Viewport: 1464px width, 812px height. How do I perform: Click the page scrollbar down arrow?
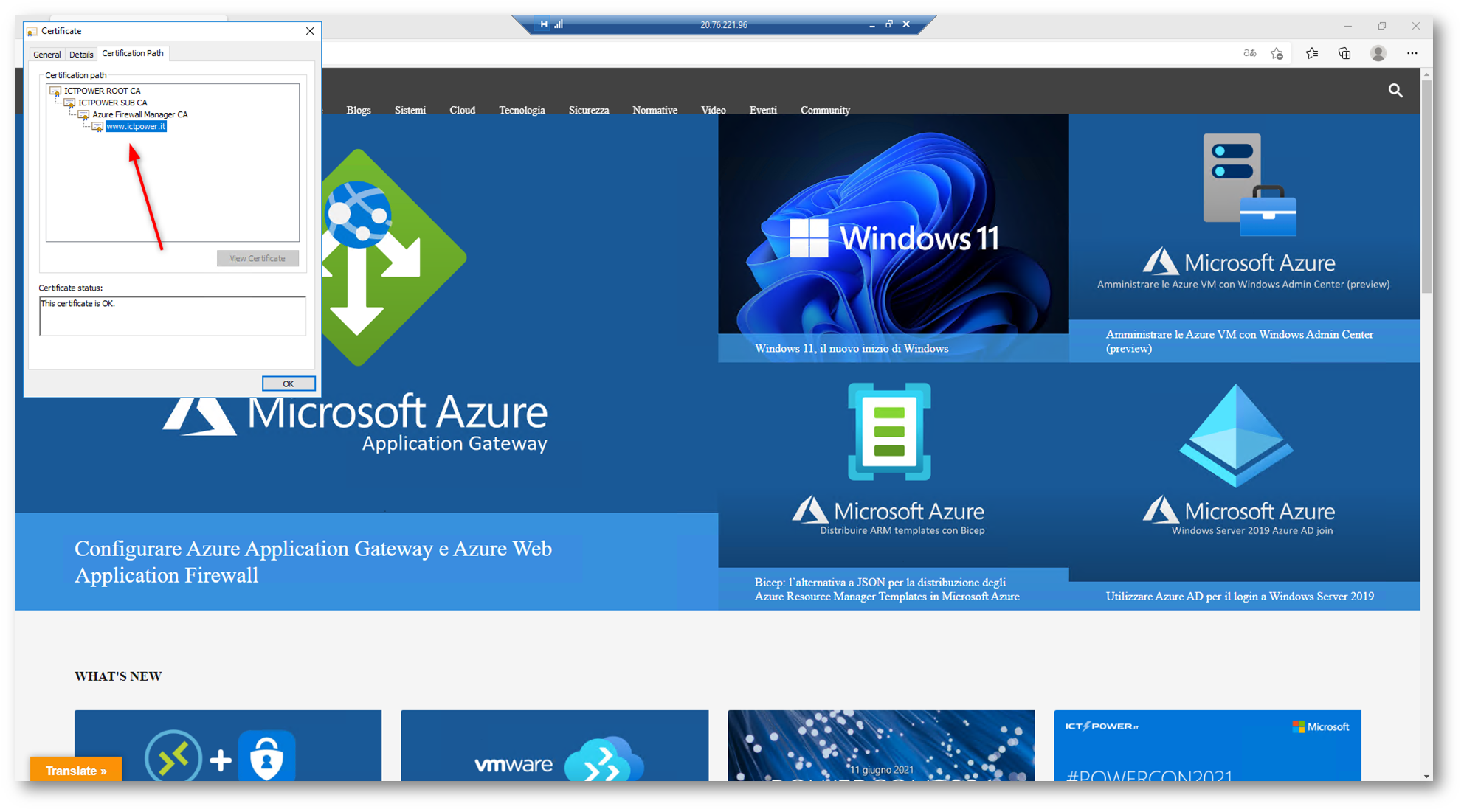(1426, 775)
